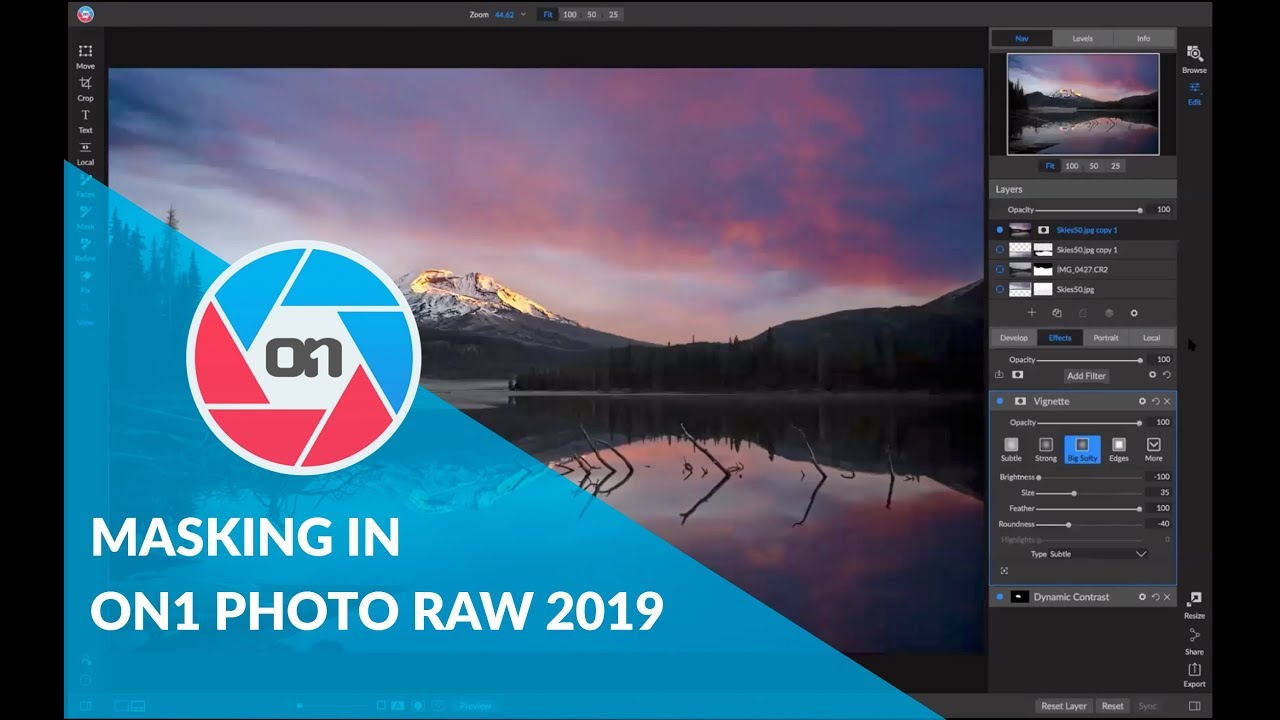Viewport: 1280px width, 720px height.
Task: Open the Vignette filter gear menu
Action: [x=1143, y=401]
